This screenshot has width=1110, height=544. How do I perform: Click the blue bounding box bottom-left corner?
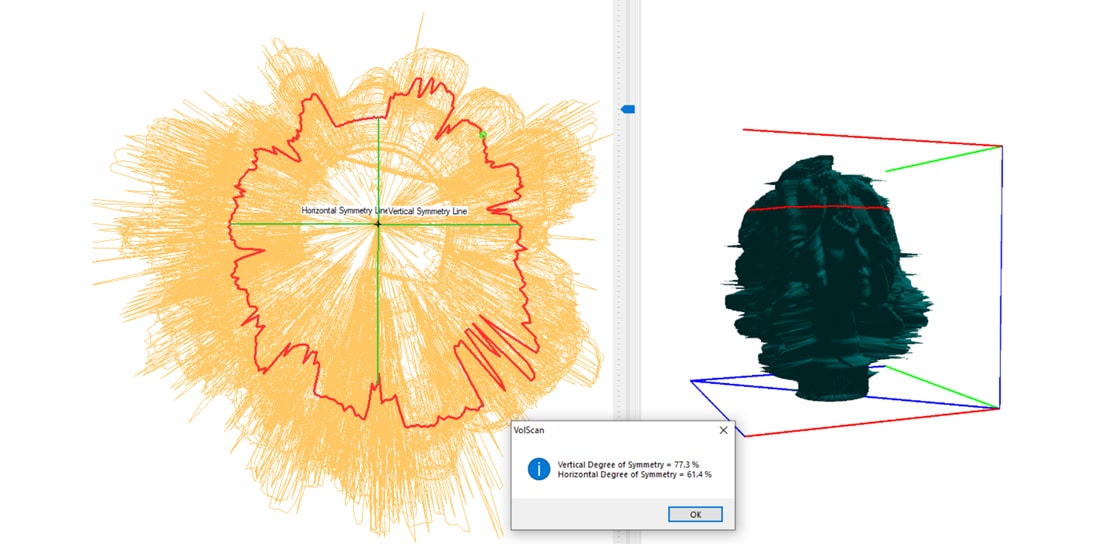pyautogui.click(x=692, y=381)
